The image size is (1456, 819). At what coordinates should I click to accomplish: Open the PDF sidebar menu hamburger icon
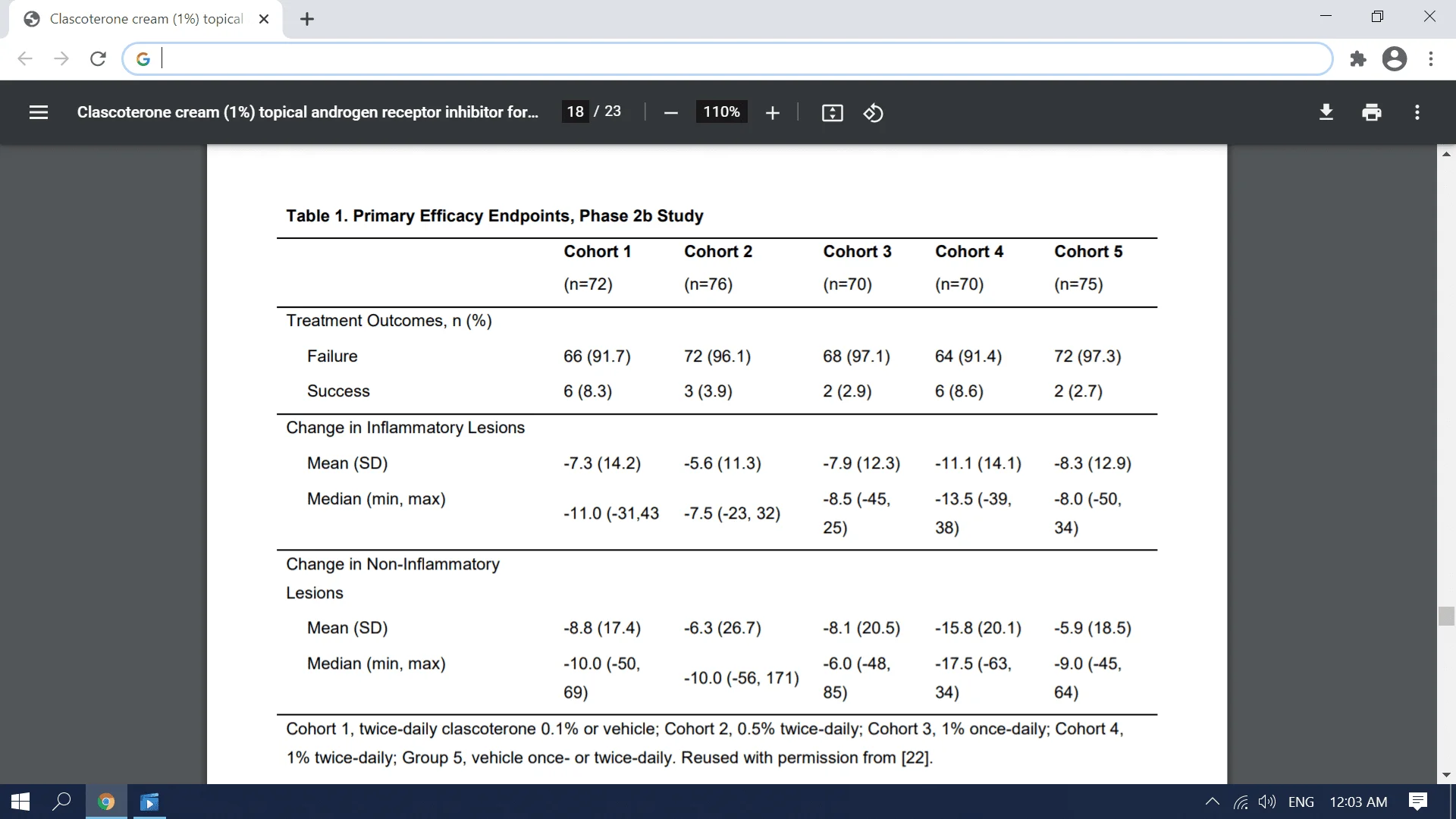[39, 112]
